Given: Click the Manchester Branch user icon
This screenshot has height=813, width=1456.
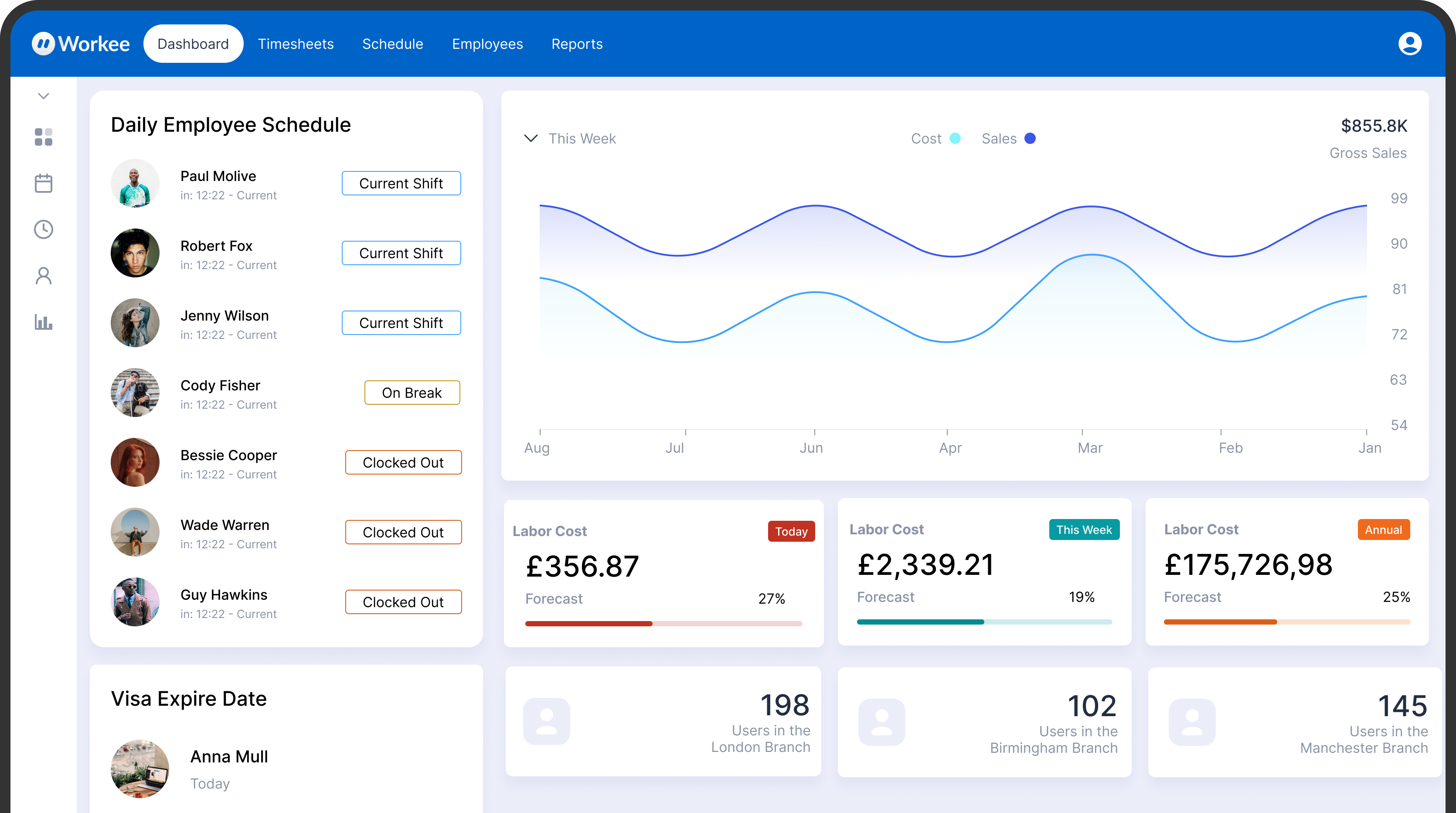Looking at the screenshot, I should (x=1192, y=722).
